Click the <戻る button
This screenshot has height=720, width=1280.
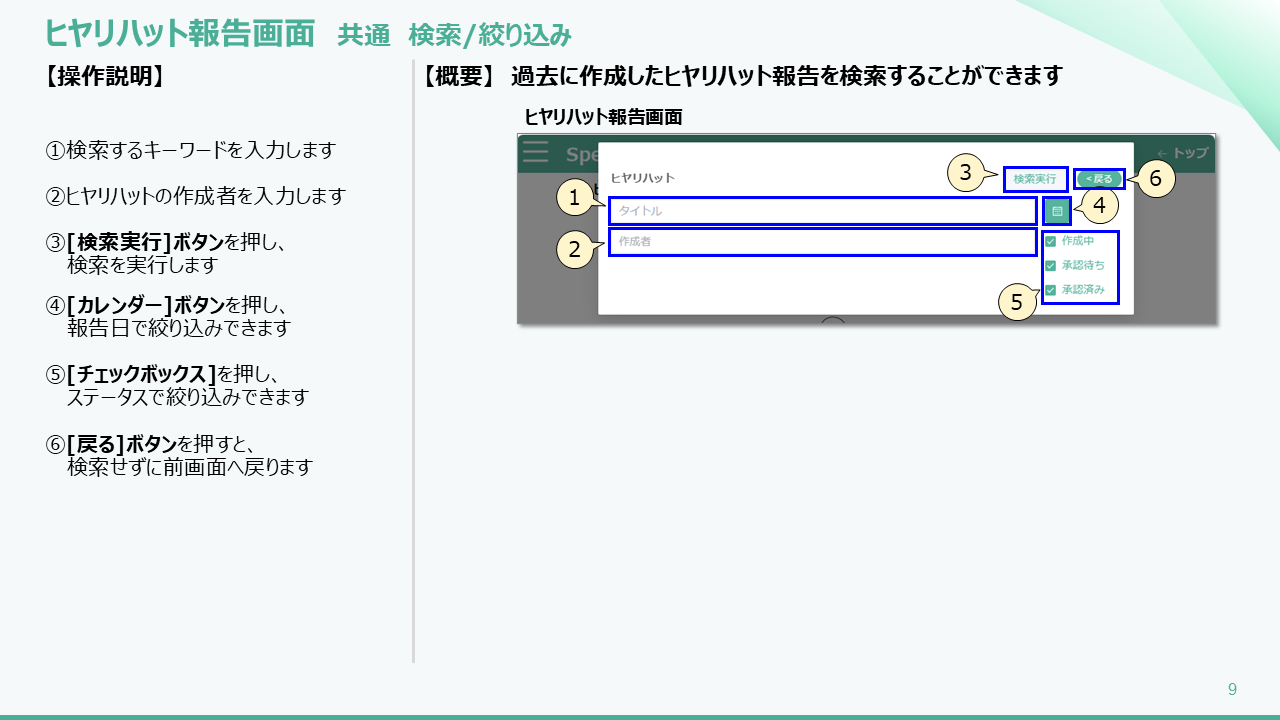pos(1097,178)
